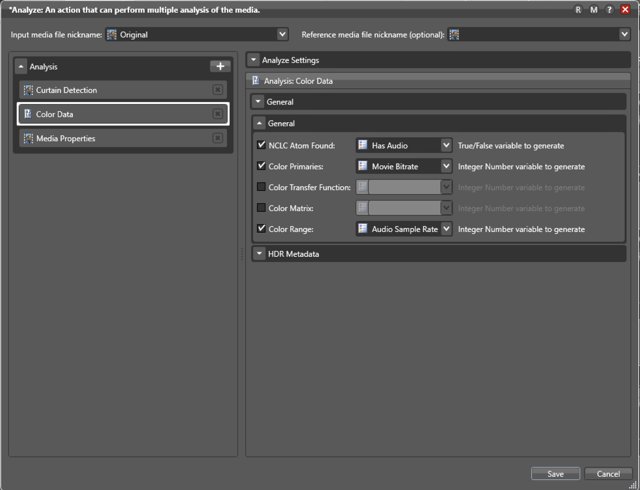Screen dimensions: 640x490
Task: Click the R button in title bar
Action: coord(578,10)
